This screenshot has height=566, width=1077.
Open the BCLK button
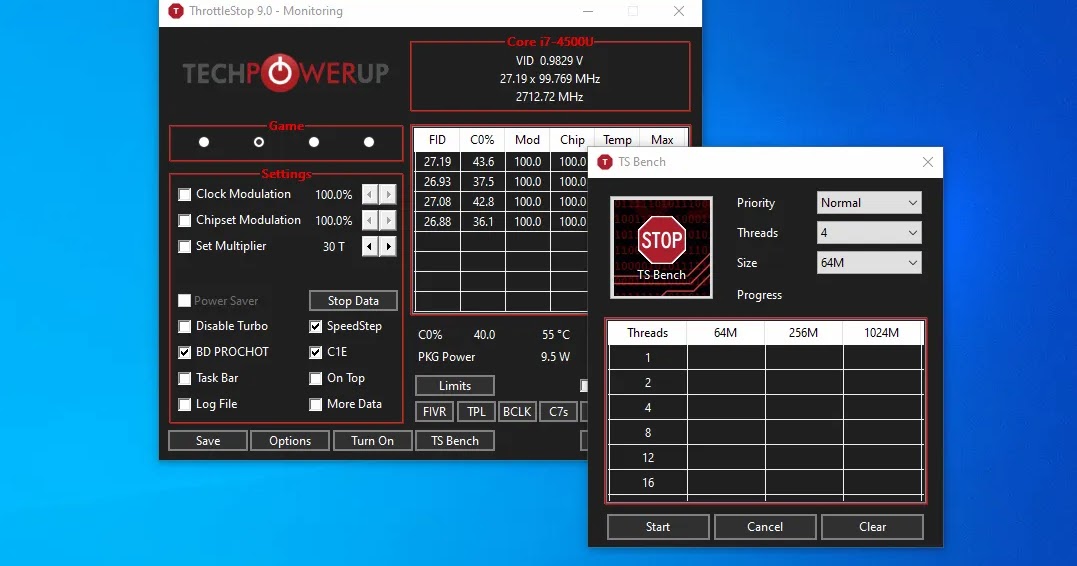517,412
